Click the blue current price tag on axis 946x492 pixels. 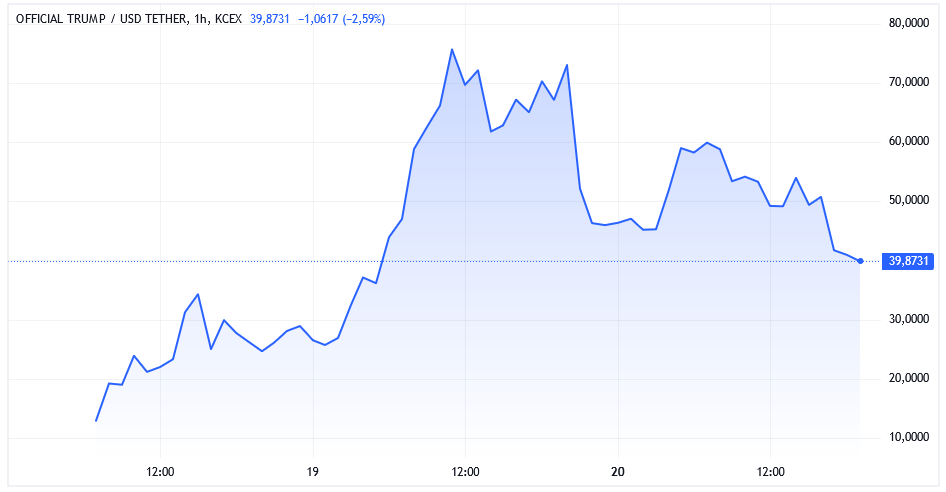tap(907, 261)
